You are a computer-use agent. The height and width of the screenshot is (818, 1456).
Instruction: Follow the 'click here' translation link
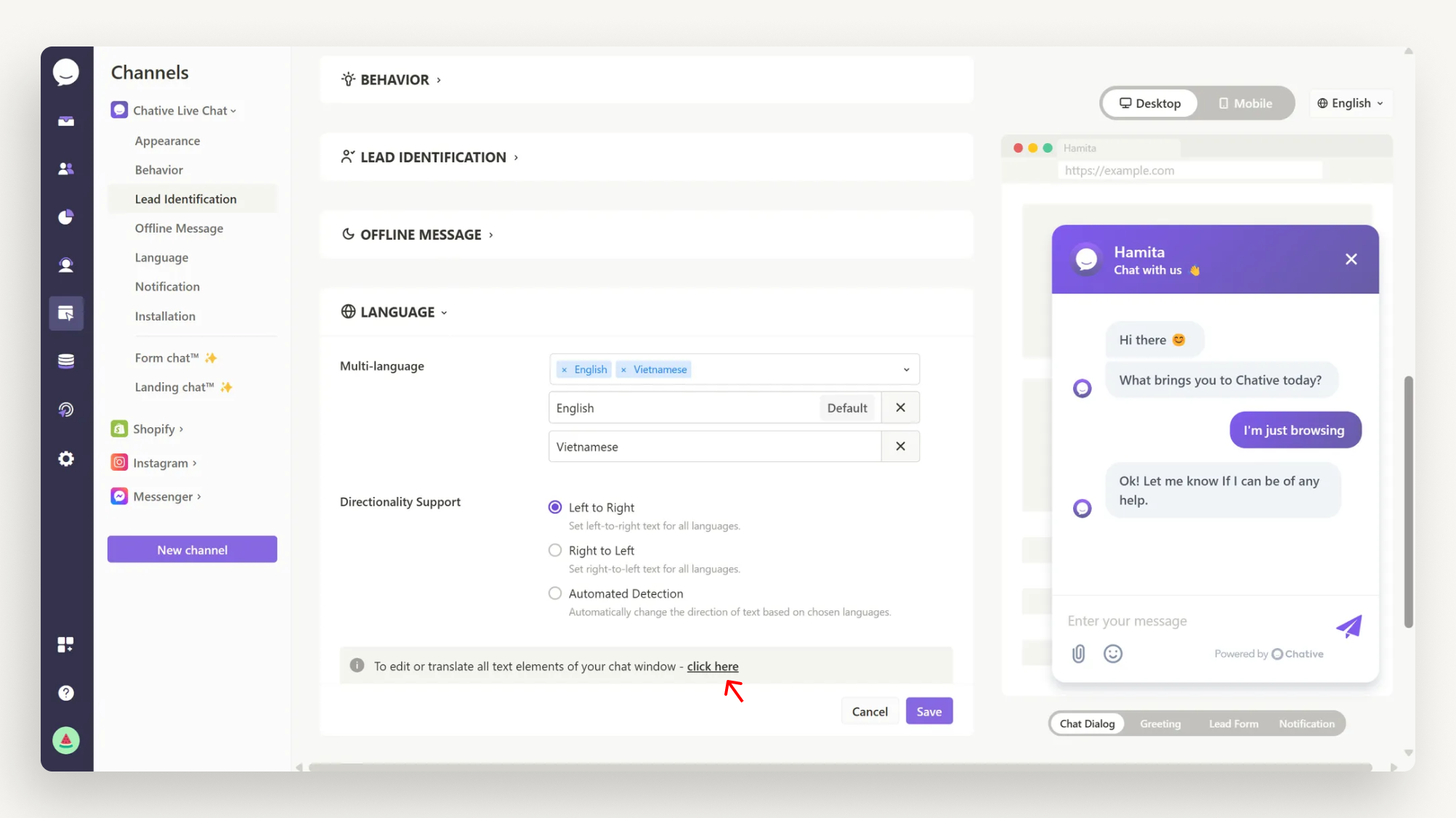pos(712,666)
